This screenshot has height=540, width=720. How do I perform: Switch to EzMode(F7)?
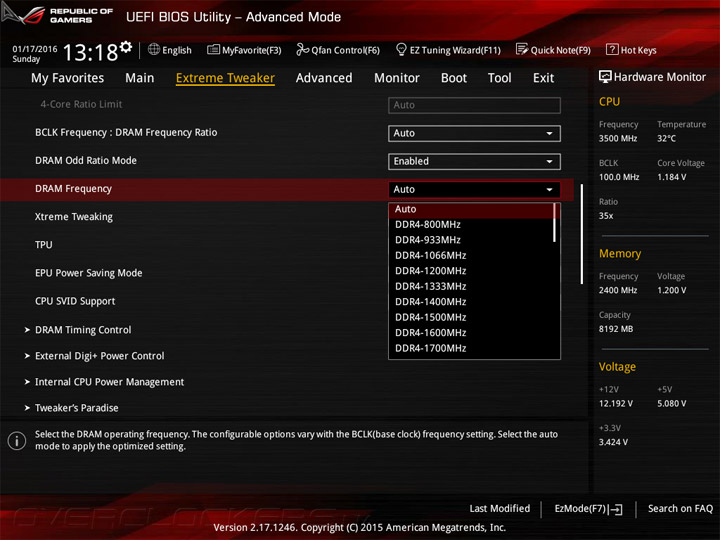coord(588,509)
